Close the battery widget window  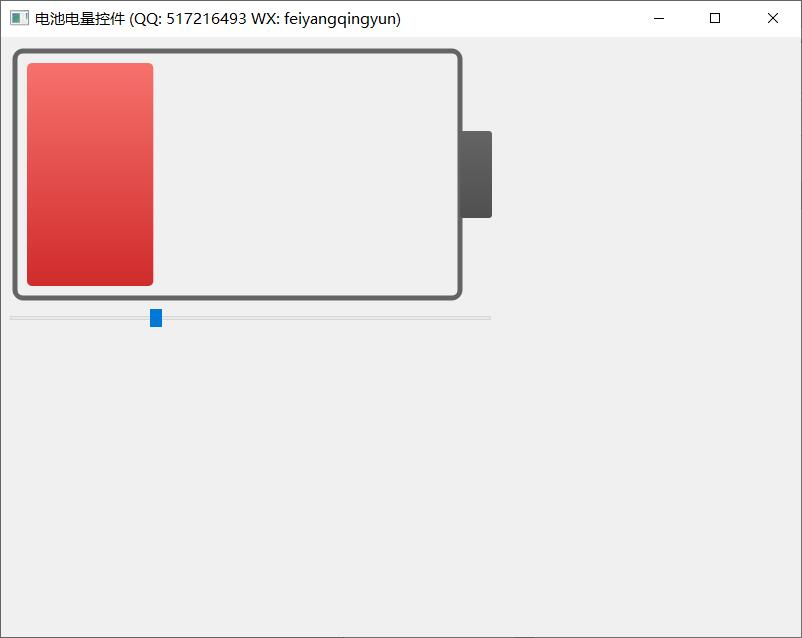tap(773, 18)
